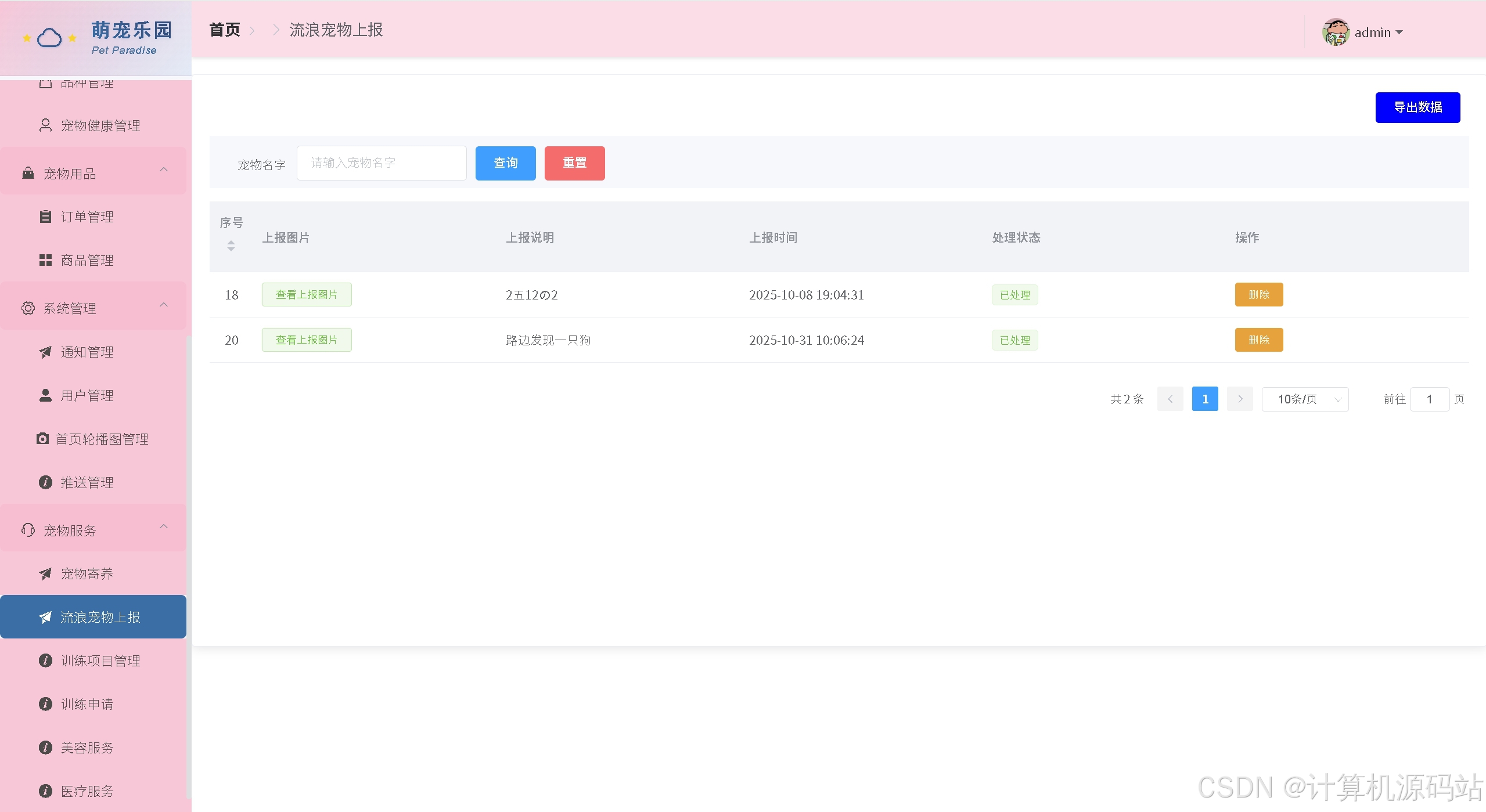1486x812 pixels.
Task: Click the 处理状态 column header
Action: 1016,237
